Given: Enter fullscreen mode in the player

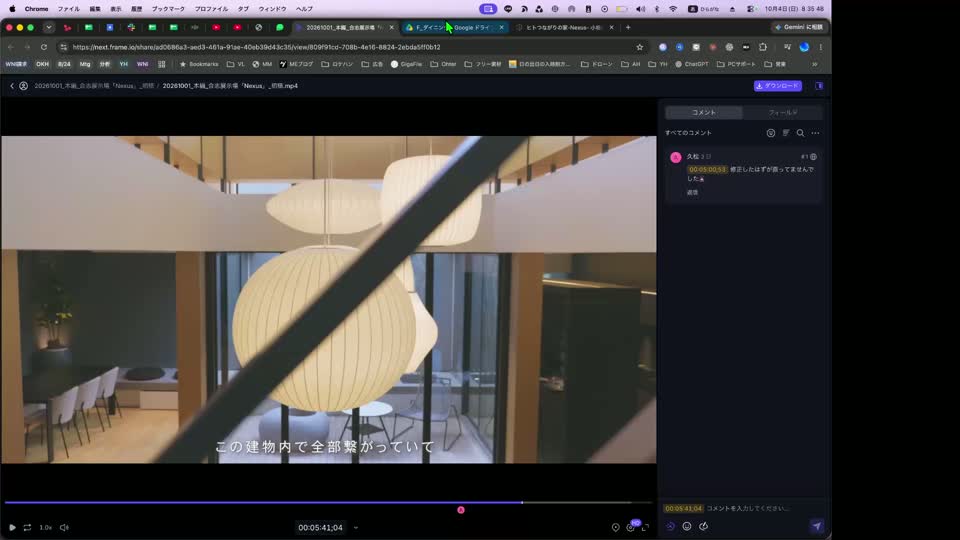Looking at the screenshot, I should [645, 527].
